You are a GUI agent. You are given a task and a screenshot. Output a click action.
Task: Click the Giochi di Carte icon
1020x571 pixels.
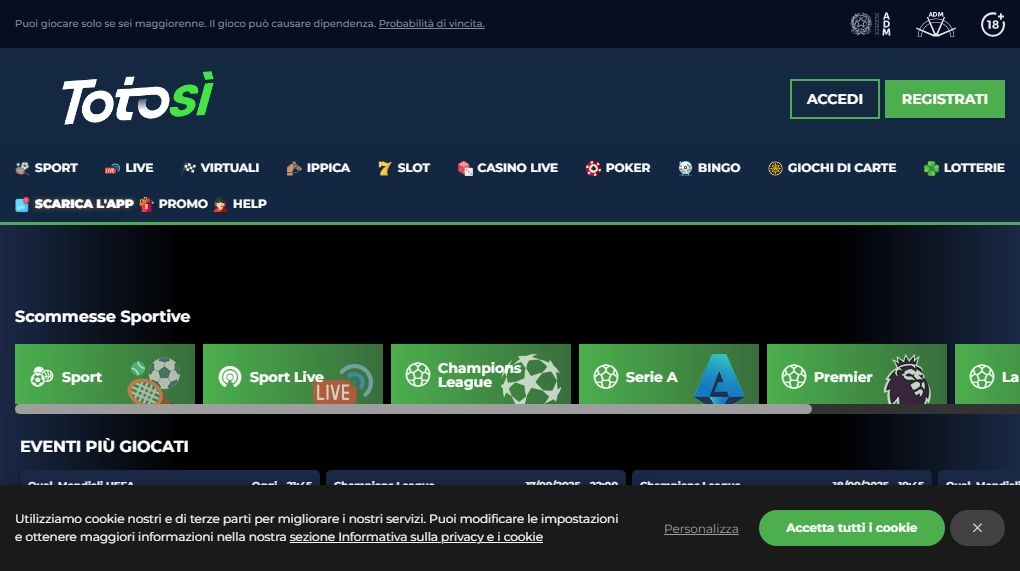click(775, 168)
